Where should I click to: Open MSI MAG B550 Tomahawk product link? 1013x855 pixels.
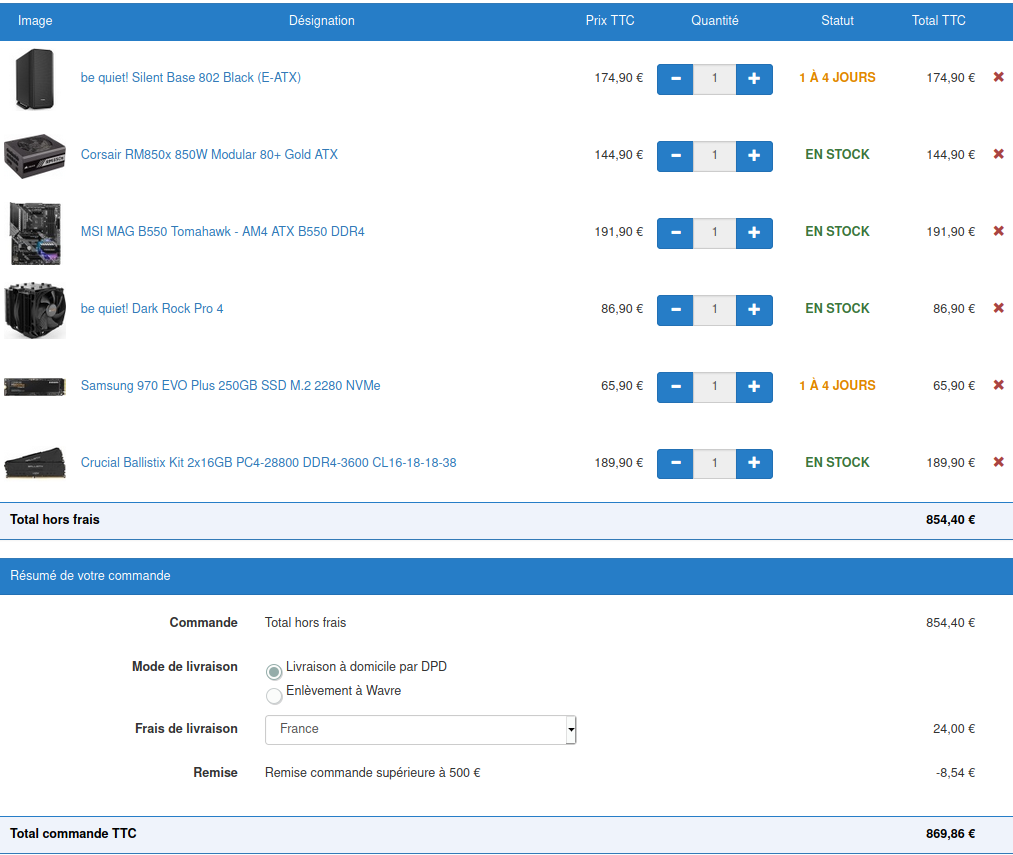tap(222, 231)
